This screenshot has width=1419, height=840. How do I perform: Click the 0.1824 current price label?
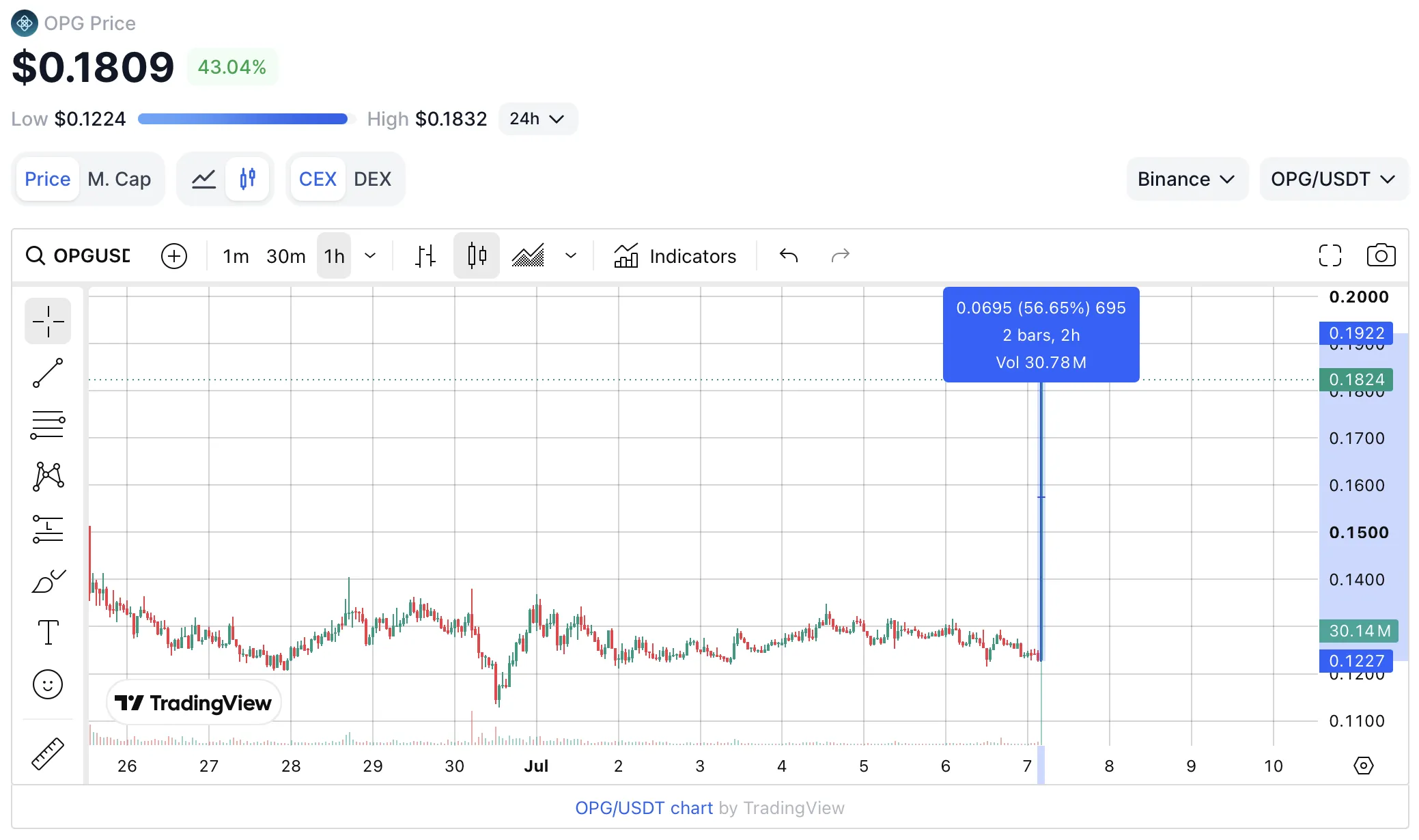pos(1356,380)
